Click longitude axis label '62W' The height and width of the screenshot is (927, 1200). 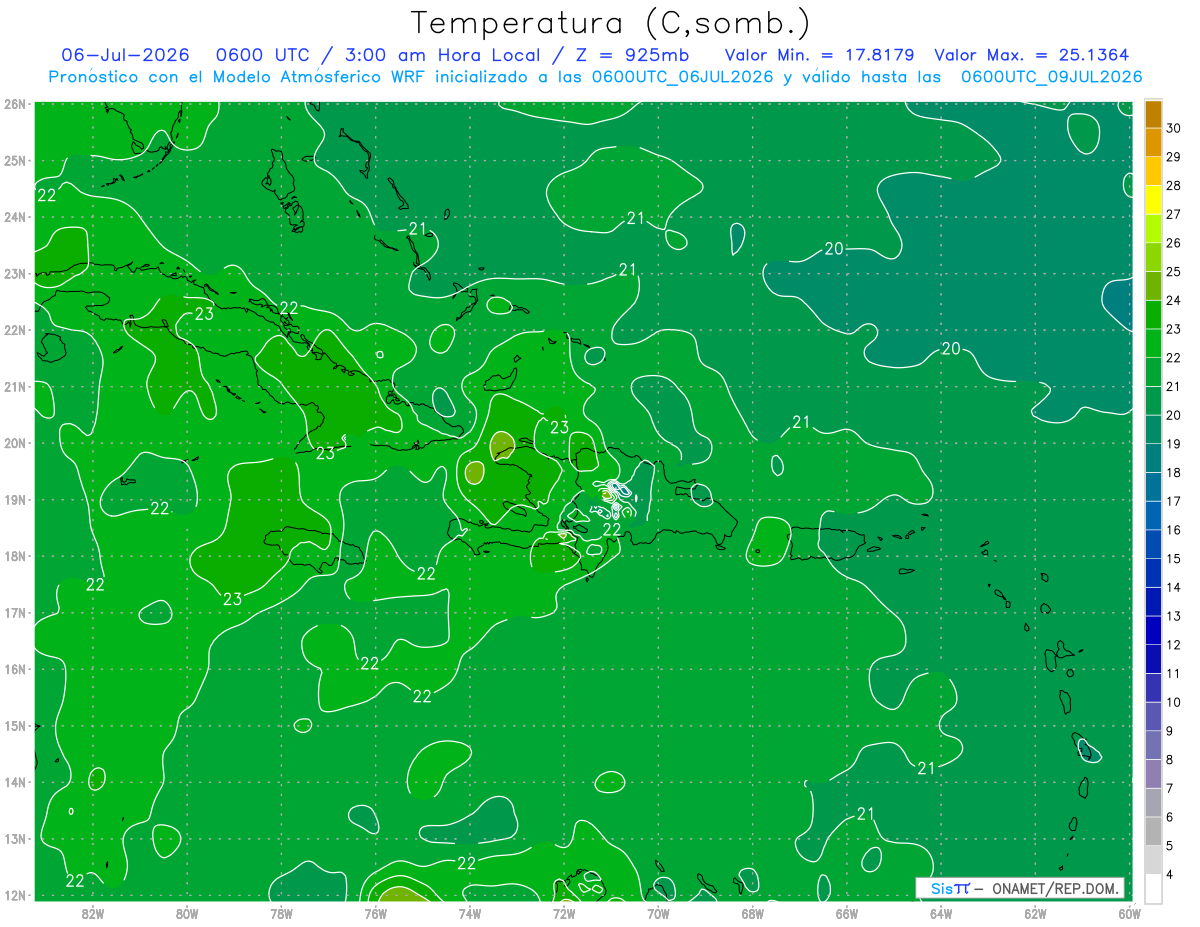(1035, 913)
